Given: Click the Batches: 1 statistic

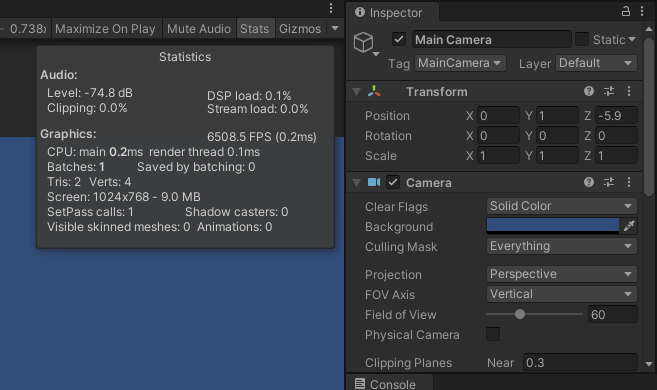Looking at the screenshot, I should pos(75,167).
